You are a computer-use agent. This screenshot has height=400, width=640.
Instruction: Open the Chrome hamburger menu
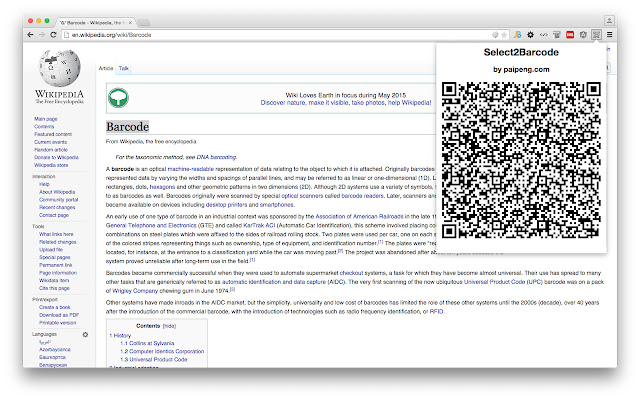coord(609,35)
